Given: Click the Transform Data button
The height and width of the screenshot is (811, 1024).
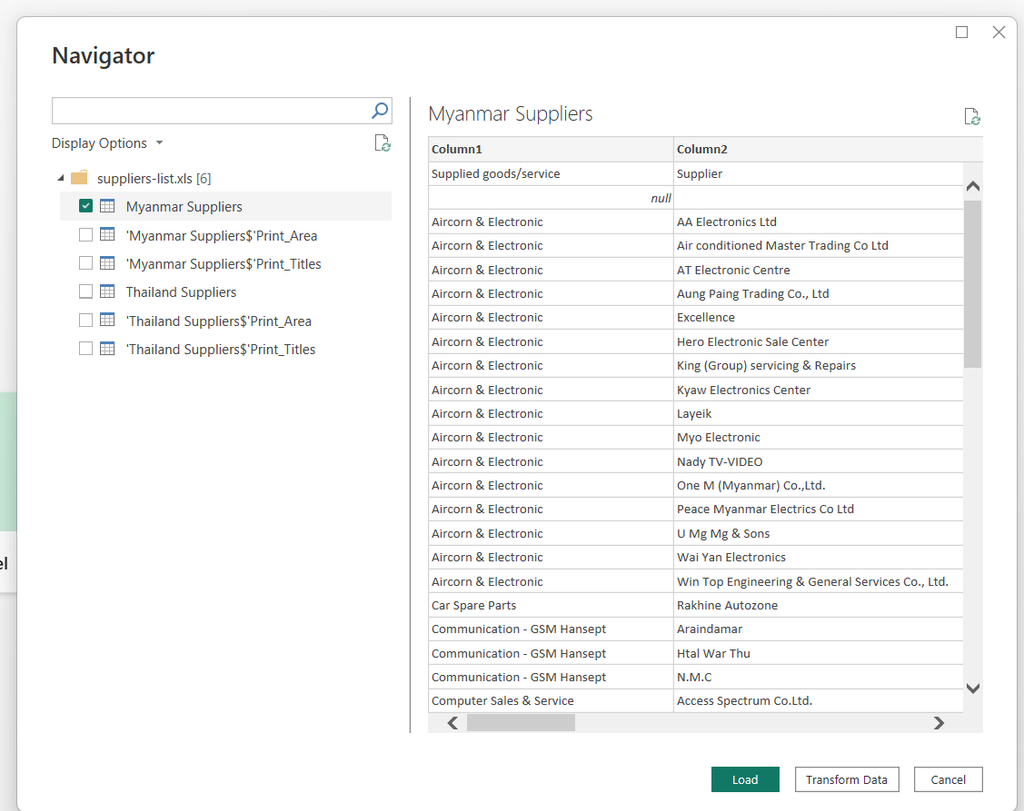Looking at the screenshot, I should pyautogui.click(x=846, y=779).
